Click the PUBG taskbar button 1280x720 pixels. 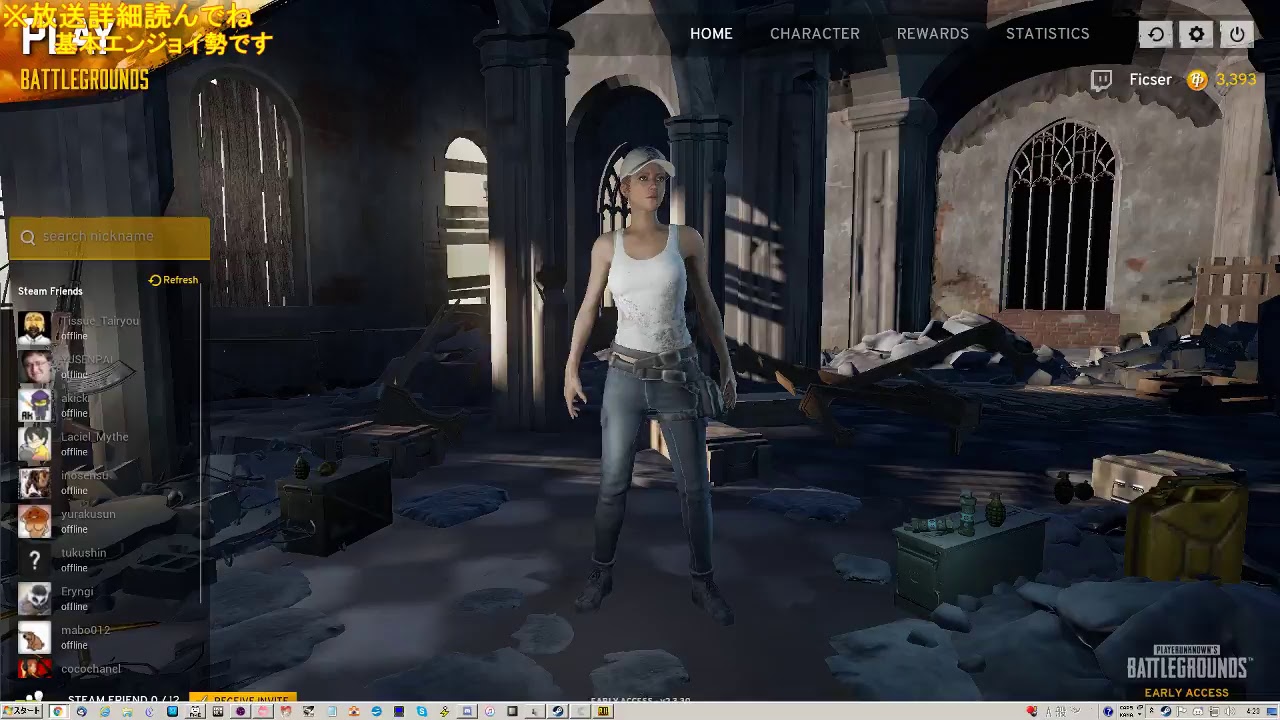603,711
